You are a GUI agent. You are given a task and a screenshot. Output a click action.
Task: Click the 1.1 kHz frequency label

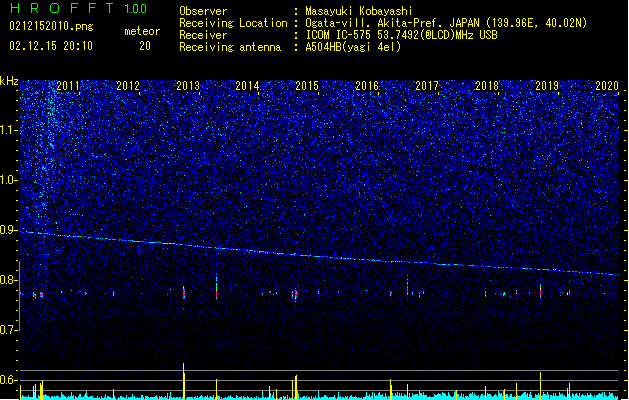(x=9, y=130)
